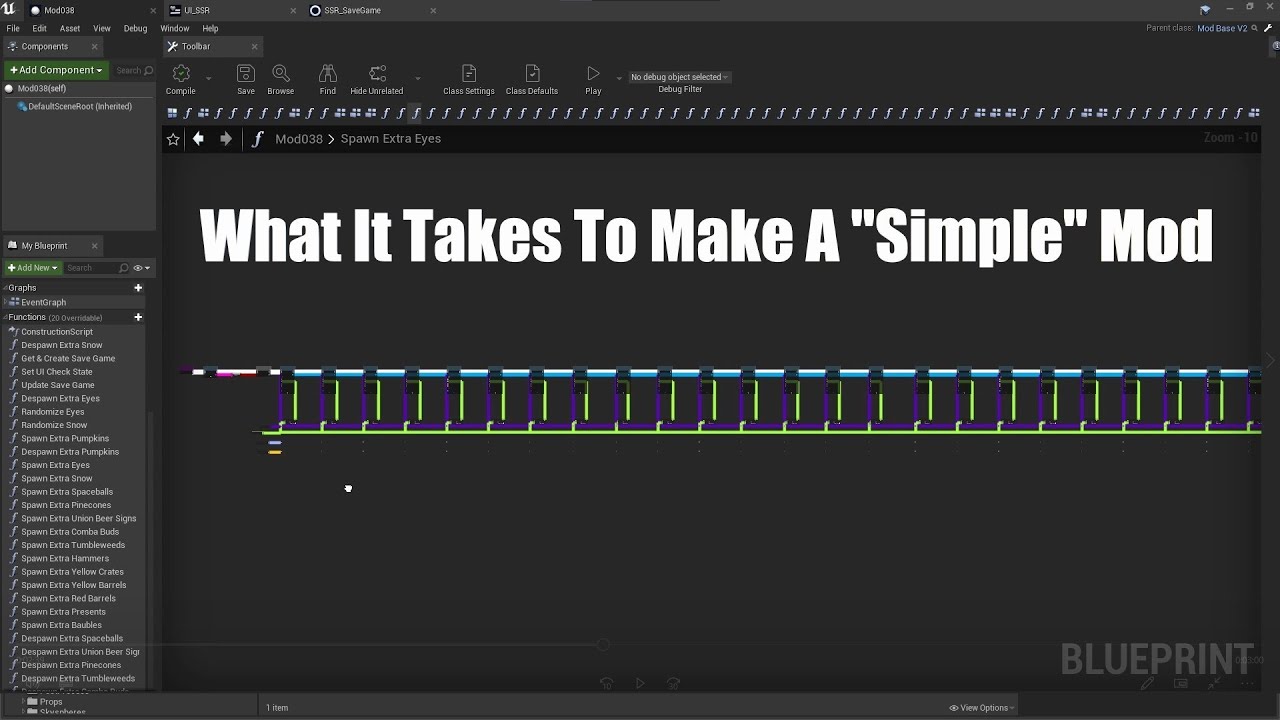Close the Components panel tab
Screen dimensions: 1280x720
[x=95, y=46]
